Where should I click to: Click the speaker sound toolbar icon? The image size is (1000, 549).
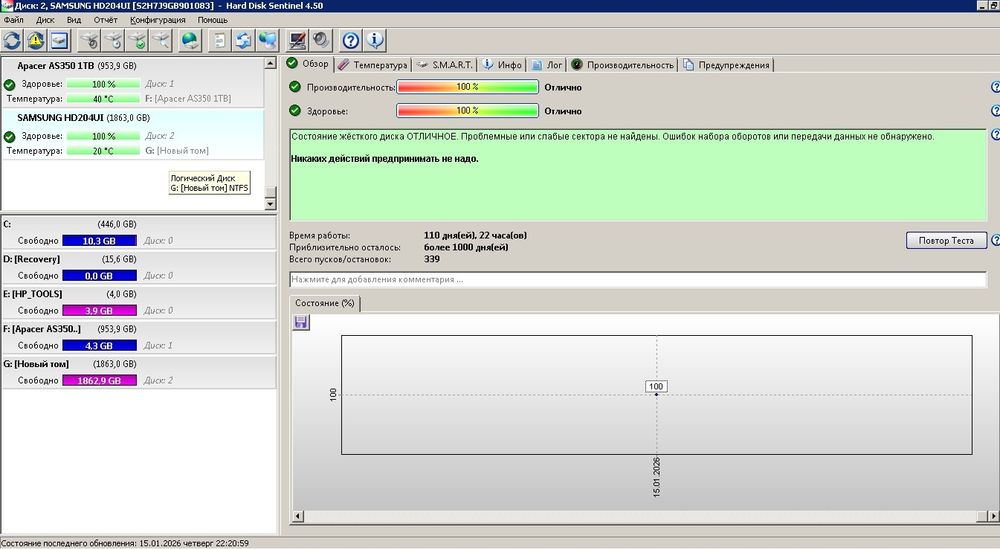point(321,41)
